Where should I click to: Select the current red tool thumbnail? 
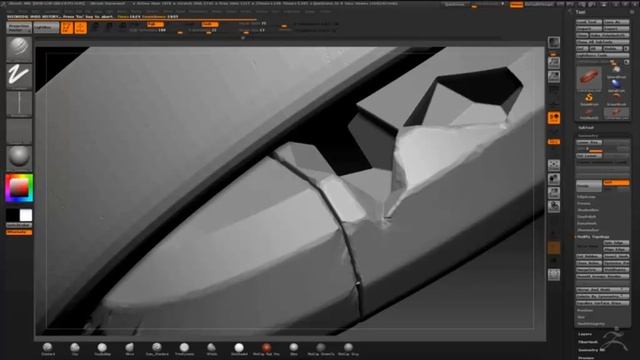[x=589, y=78]
